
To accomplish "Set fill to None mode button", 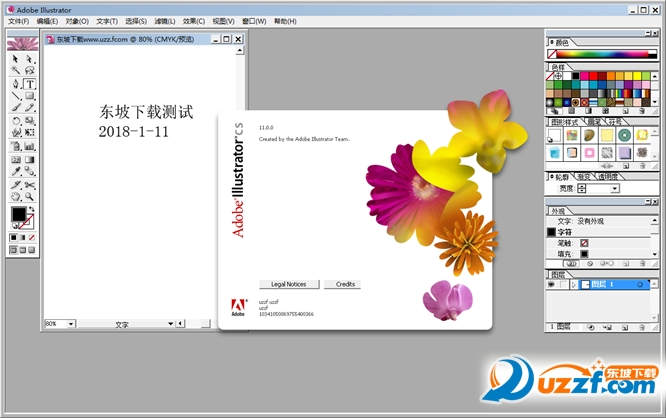I will pos(31,237).
